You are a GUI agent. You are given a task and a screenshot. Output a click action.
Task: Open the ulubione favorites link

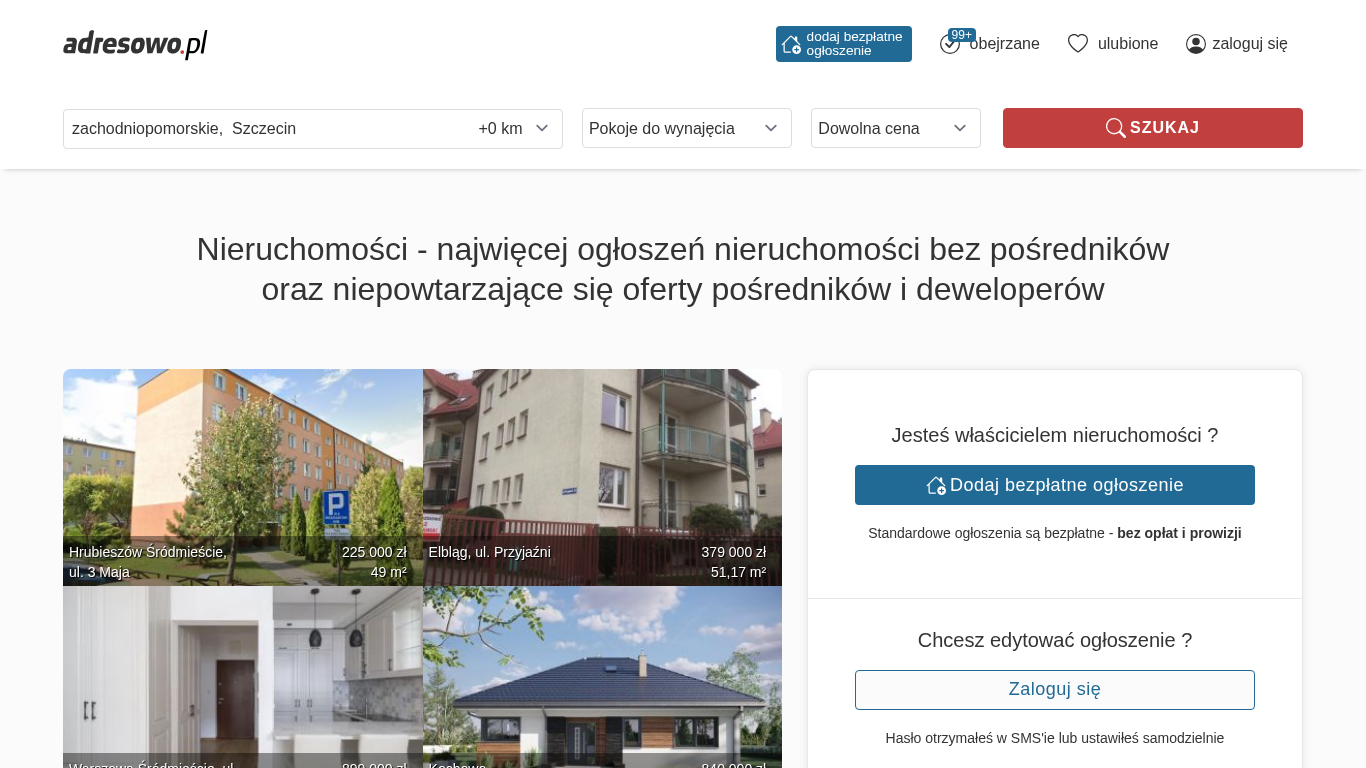pos(1127,44)
